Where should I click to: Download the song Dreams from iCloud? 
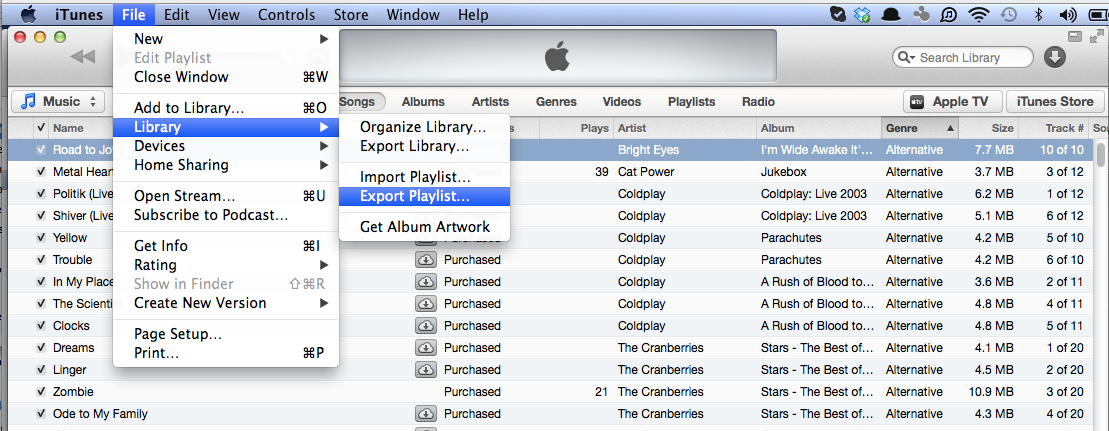(x=426, y=348)
